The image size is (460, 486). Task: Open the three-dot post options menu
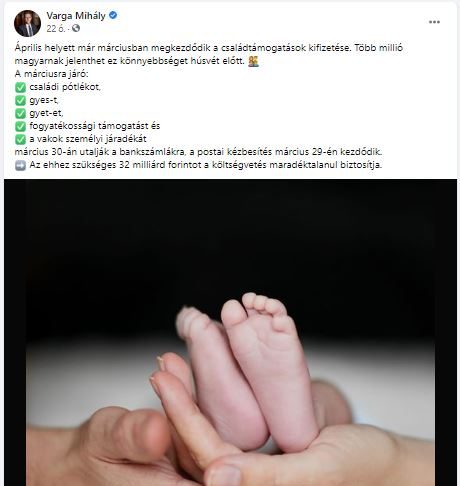[434, 22]
